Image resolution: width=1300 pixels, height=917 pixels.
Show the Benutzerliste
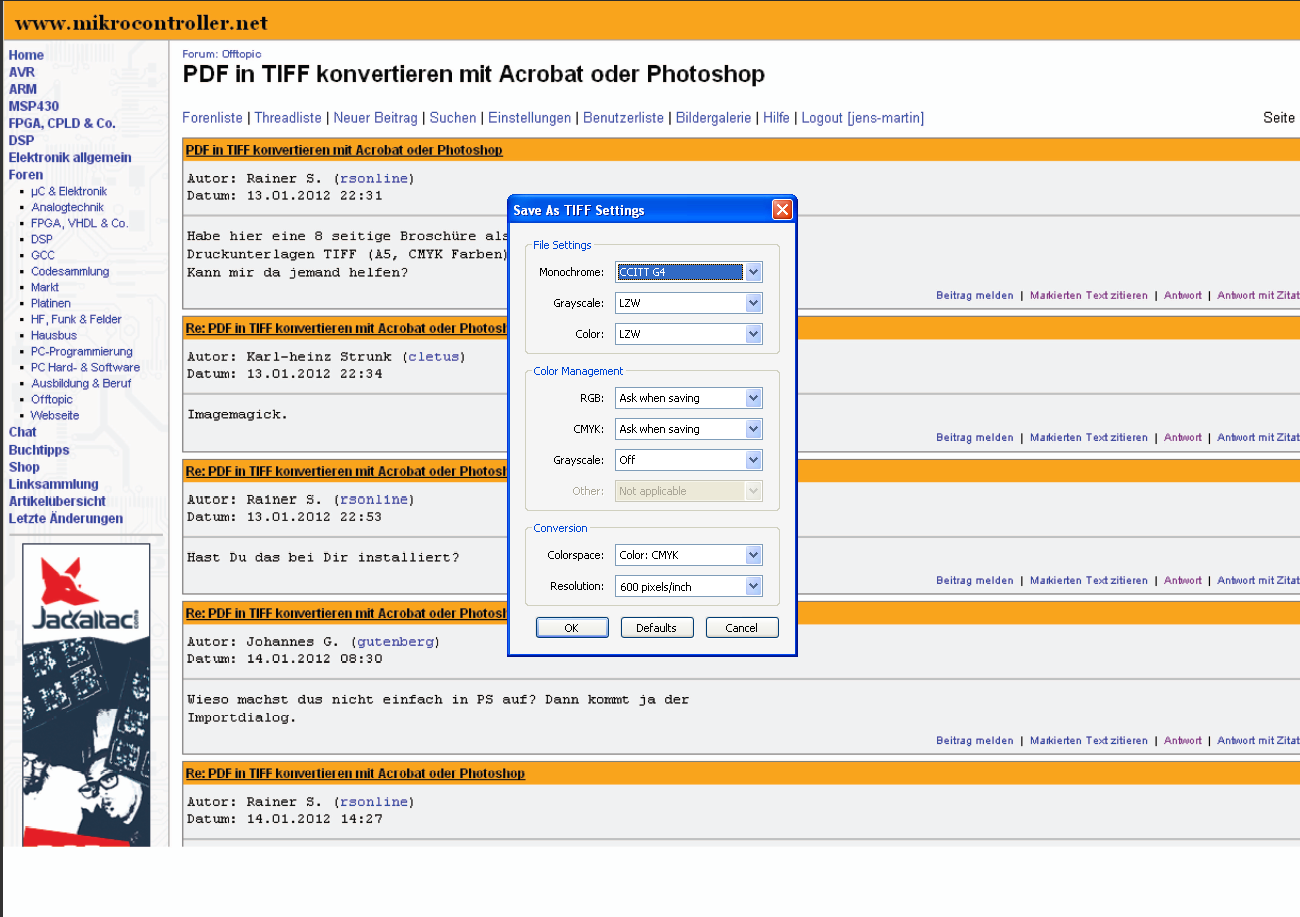coord(624,118)
